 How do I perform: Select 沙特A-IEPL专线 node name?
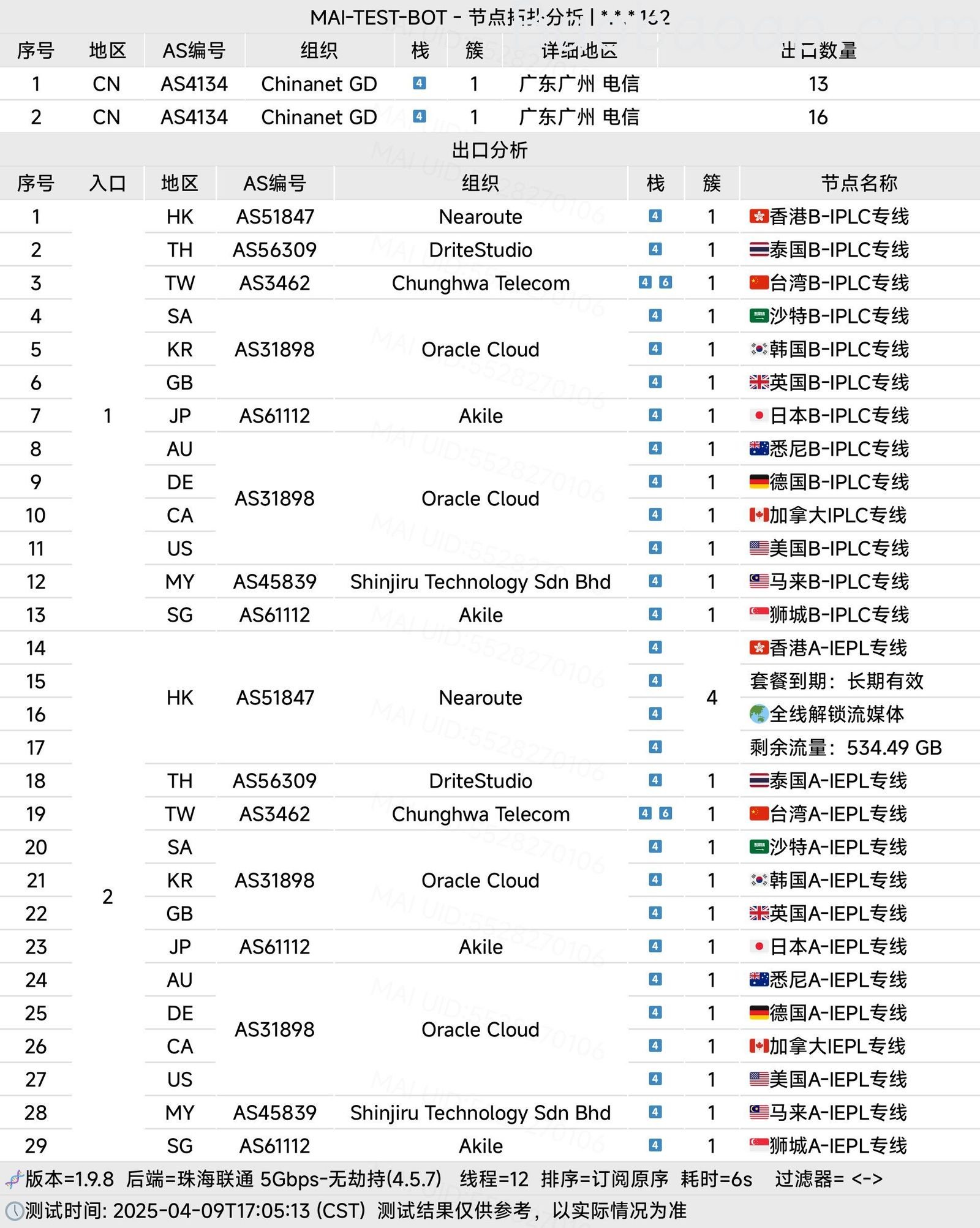click(x=838, y=847)
